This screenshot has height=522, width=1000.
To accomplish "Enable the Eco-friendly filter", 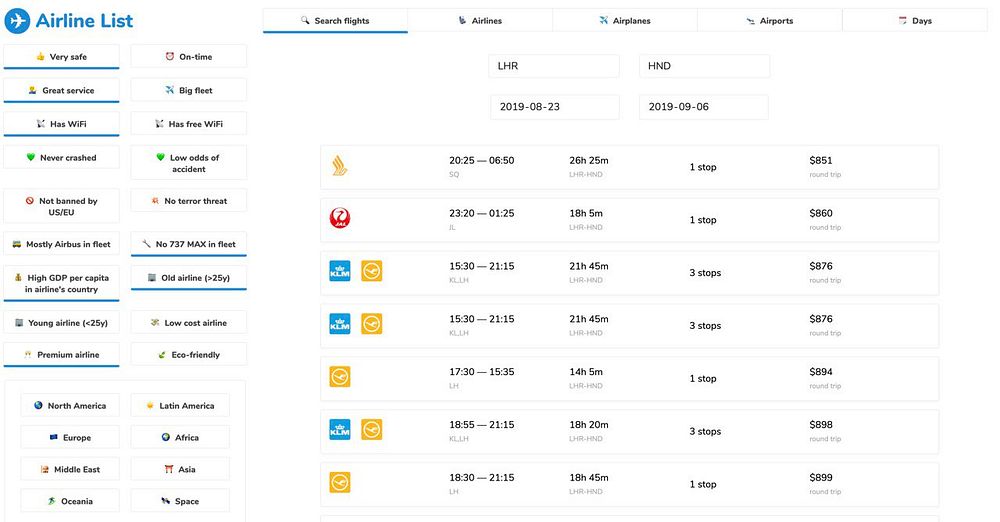I will point(189,355).
